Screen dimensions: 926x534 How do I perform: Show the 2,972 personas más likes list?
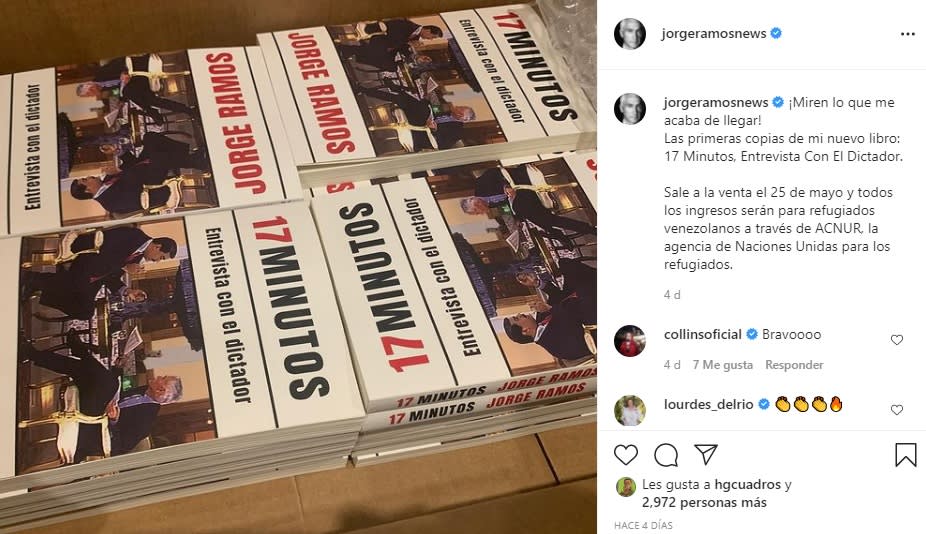pos(704,502)
